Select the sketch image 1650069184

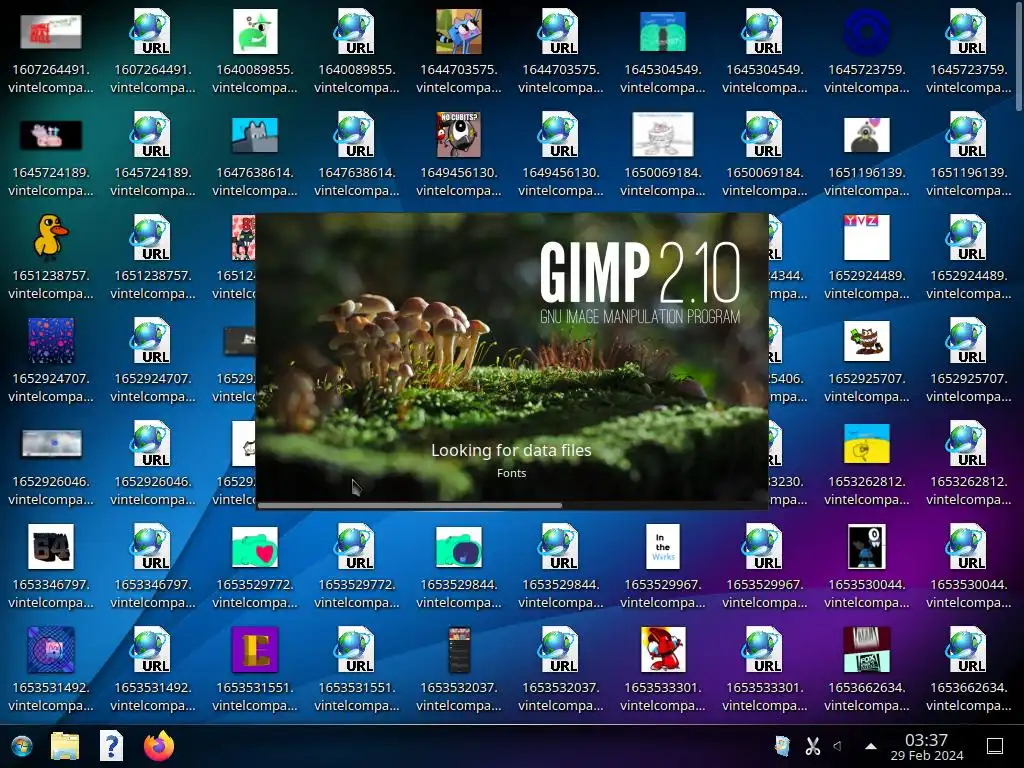pos(663,135)
